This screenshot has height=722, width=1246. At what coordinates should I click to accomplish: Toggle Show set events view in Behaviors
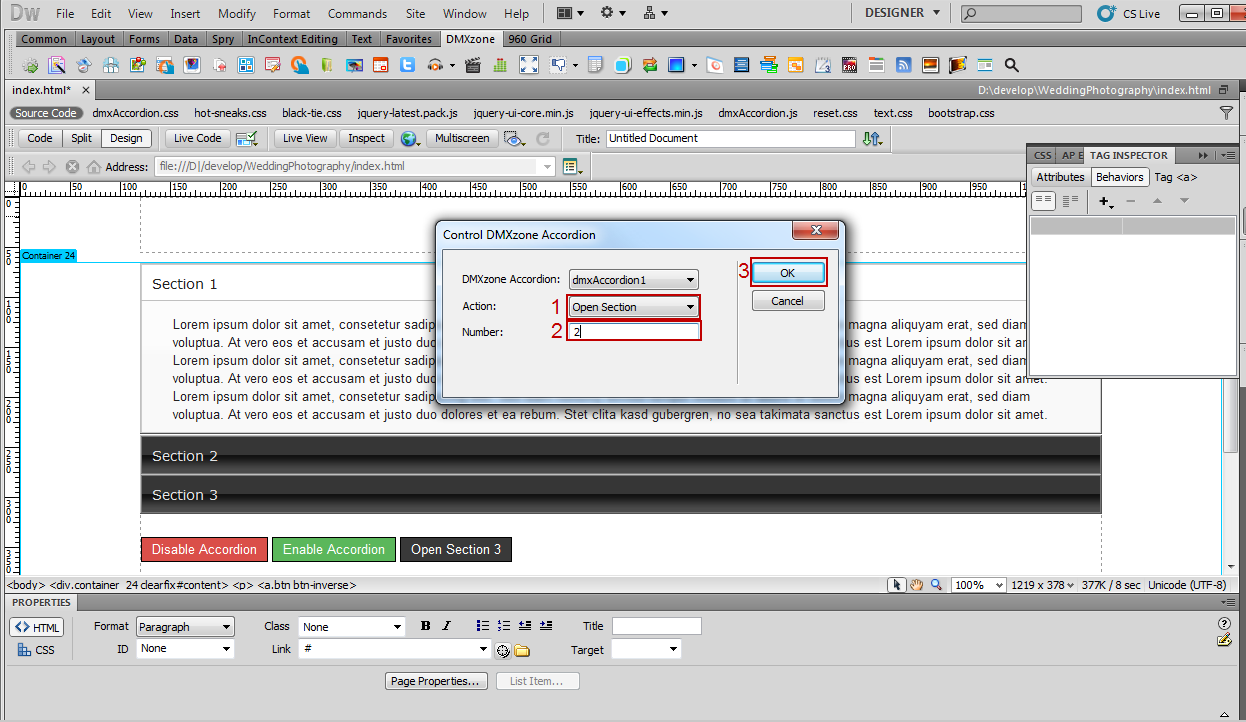click(1043, 201)
